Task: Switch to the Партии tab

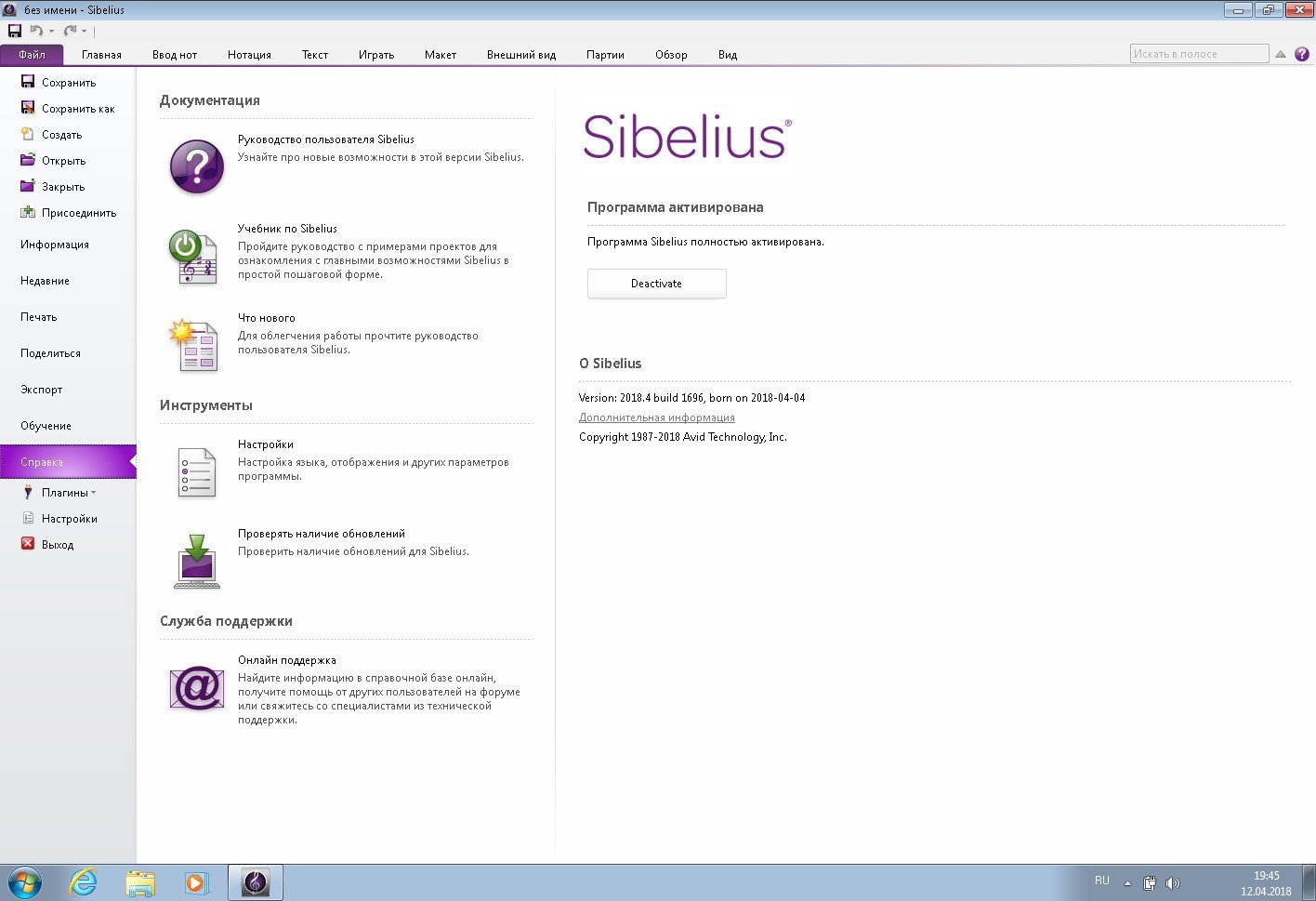Action: pyautogui.click(x=605, y=55)
